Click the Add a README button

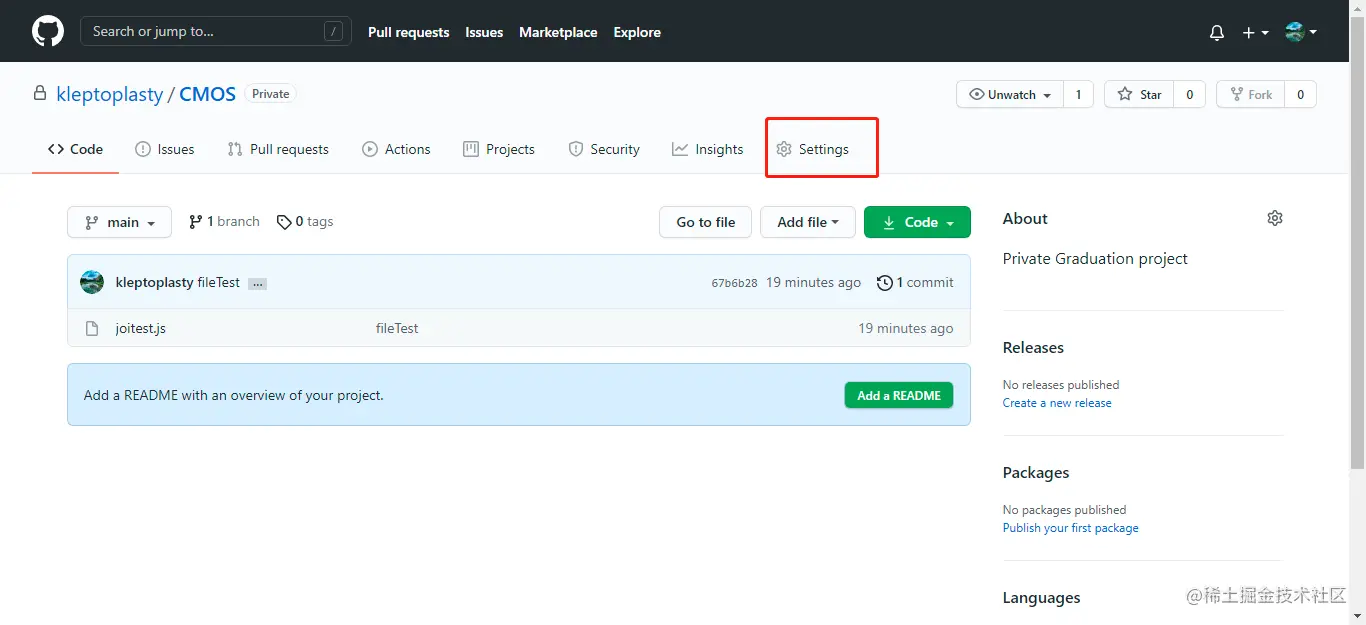click(x=899, y=395)
